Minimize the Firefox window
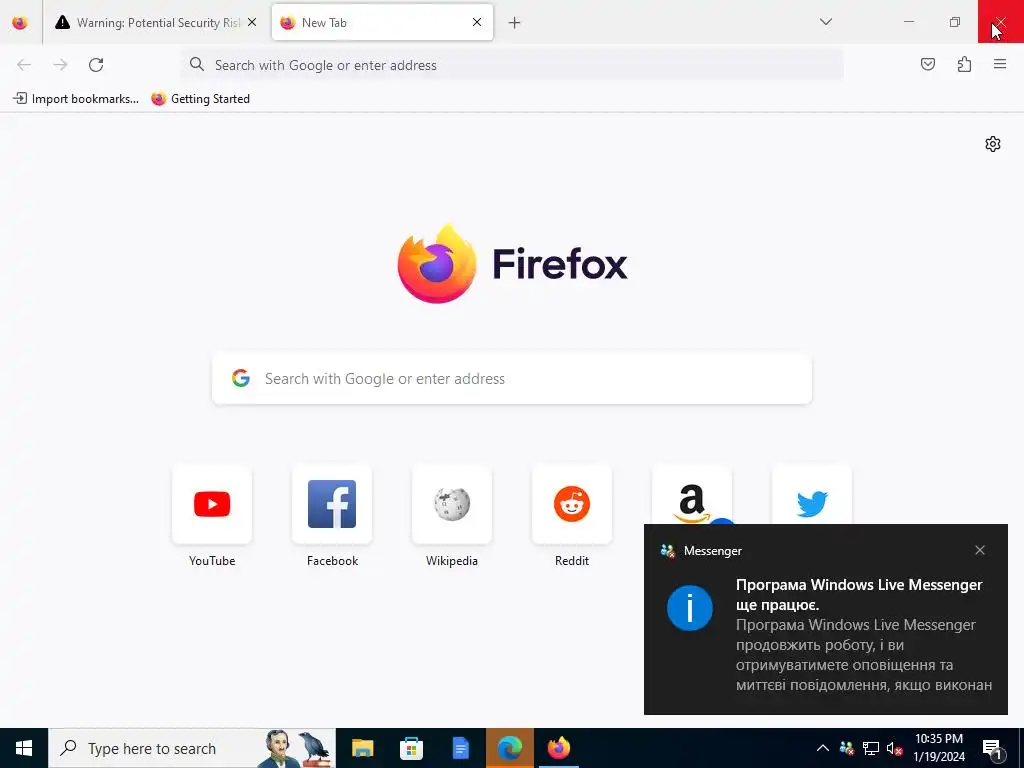The height and width of the screenshot is (768, 1024). (x=908, y=22)
